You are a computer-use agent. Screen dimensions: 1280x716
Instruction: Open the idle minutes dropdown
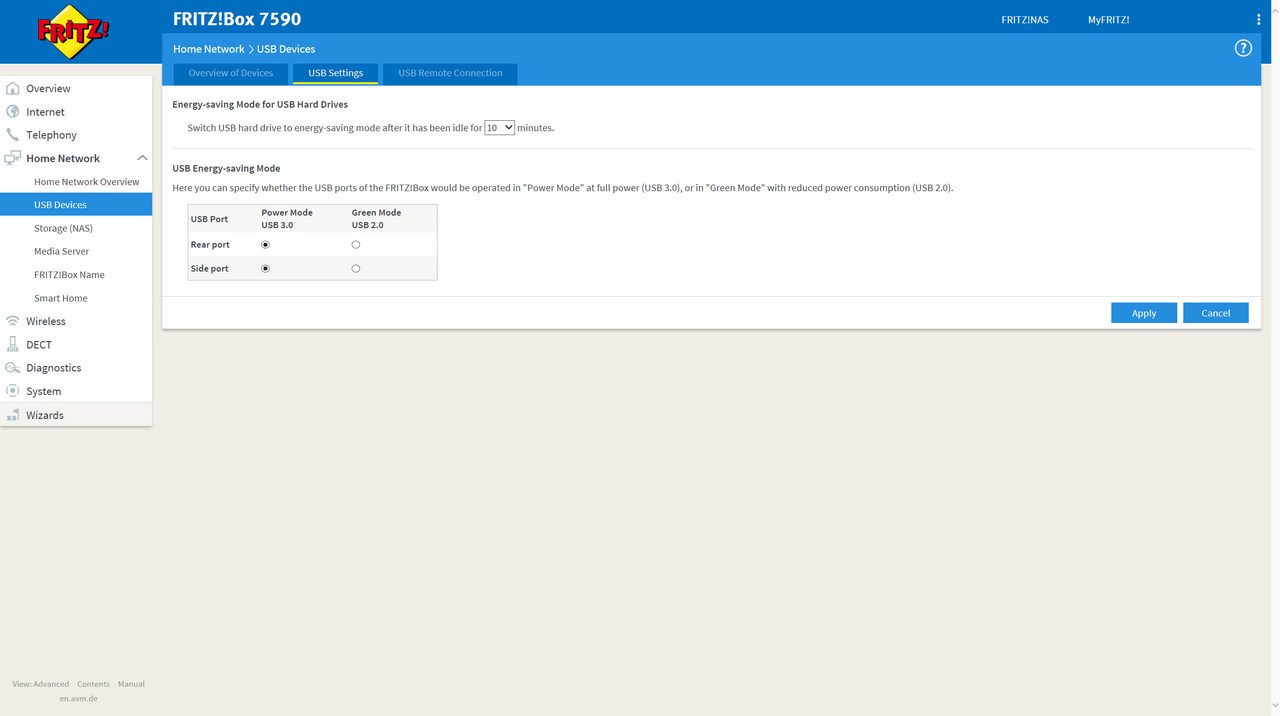click(499, 128)
